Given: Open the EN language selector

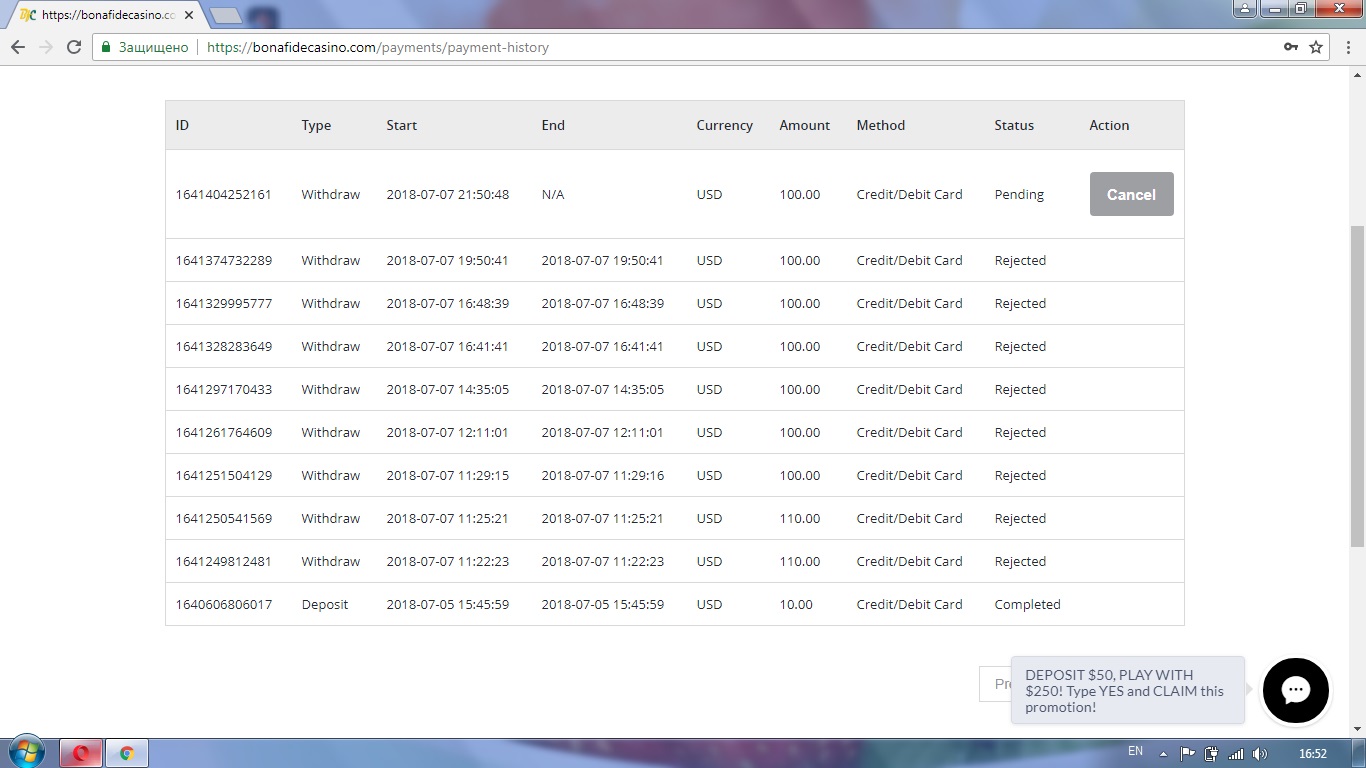Looking at the screenshot, I should pos(1135,751).
